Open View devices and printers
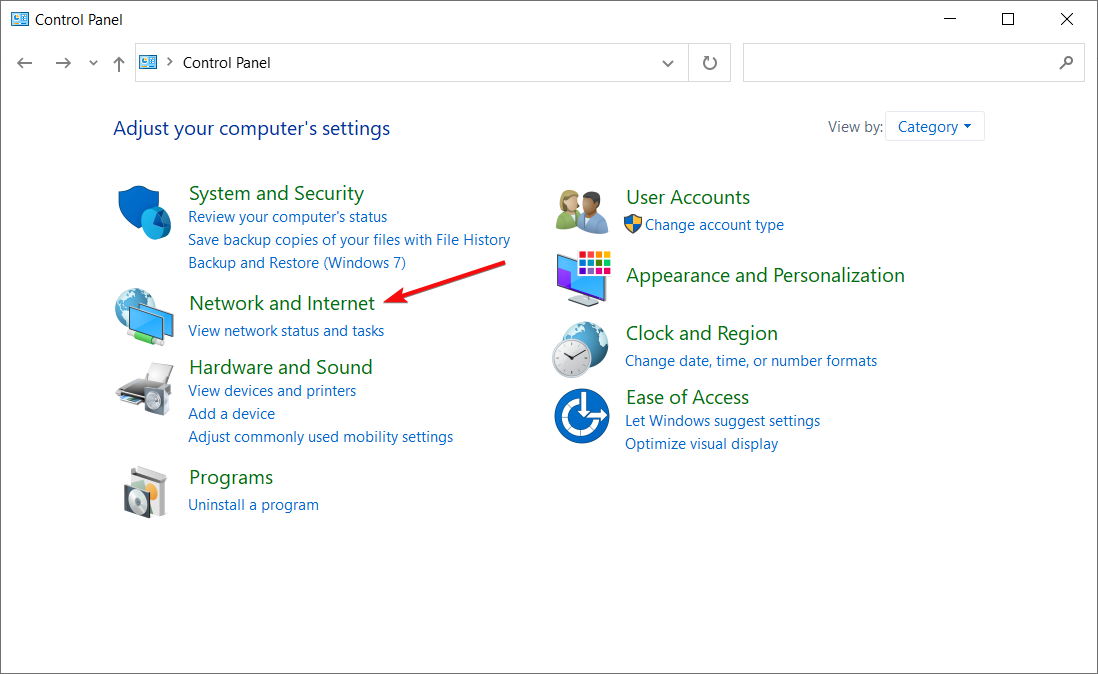This screenshot has width=1098, height=674. coord(272,391)
